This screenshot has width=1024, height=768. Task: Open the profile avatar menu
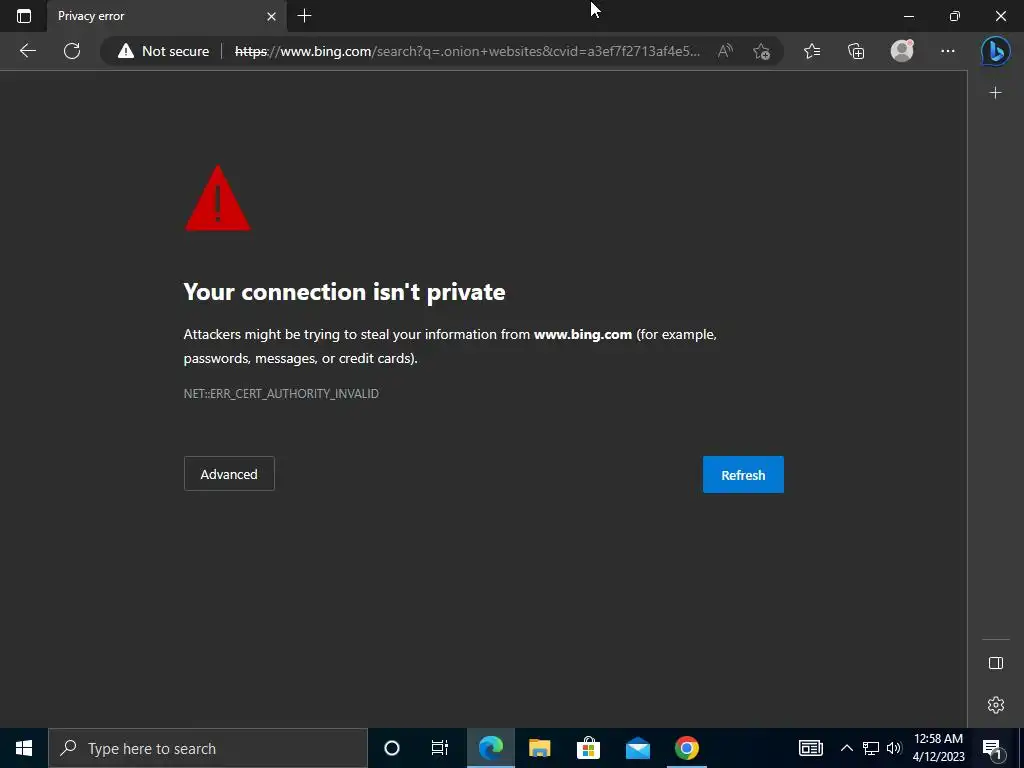[x=902, y=51]
